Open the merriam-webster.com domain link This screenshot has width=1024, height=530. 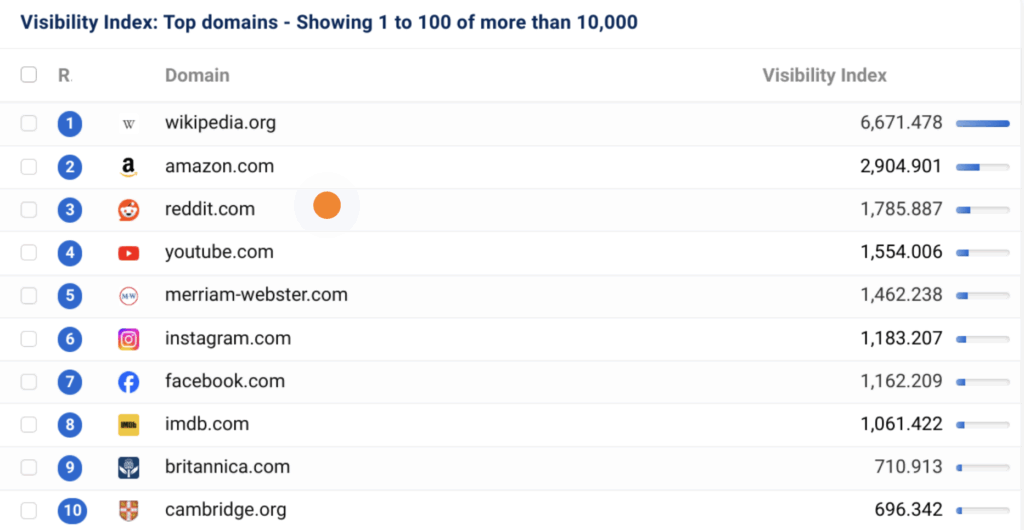tap(256, 296)
